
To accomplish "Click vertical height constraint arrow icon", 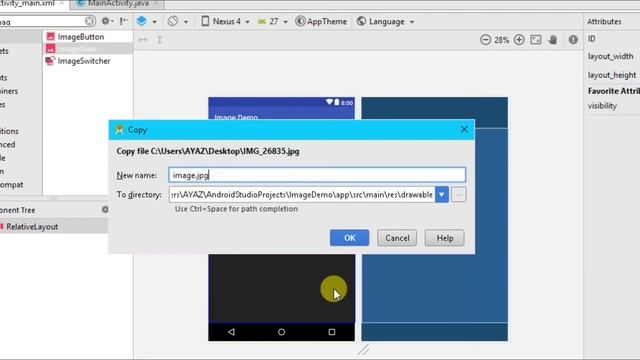I will click(x=160, y=40).
